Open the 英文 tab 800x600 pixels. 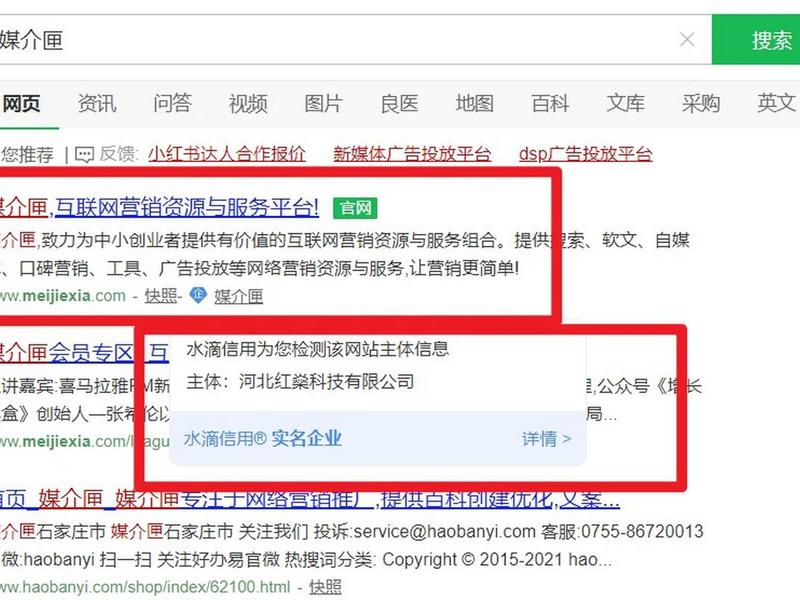click(776, 104)
